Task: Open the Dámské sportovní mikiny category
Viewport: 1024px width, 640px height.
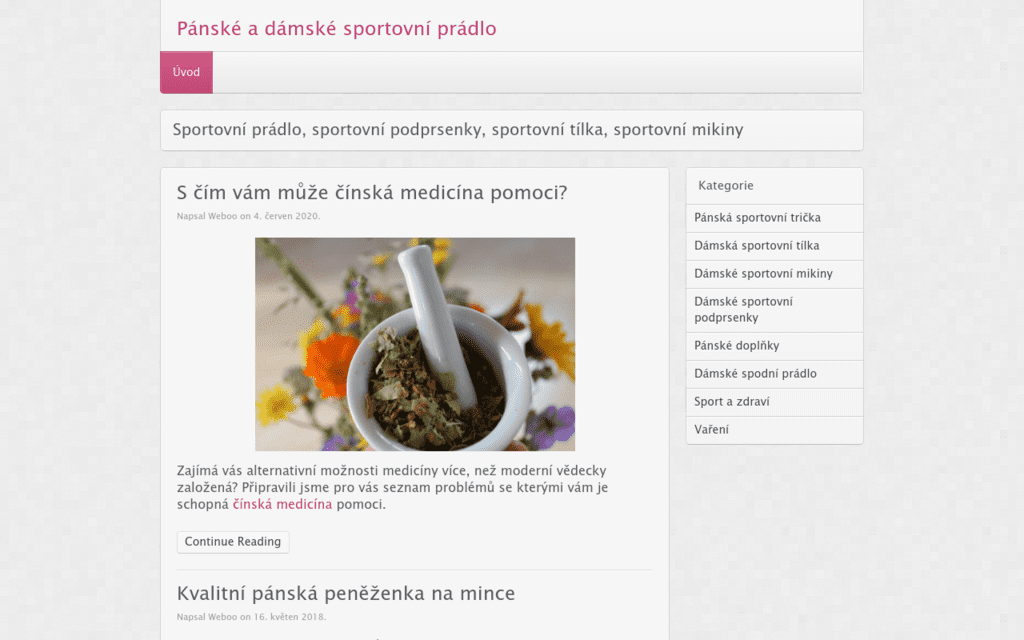Action: [763, 274]
